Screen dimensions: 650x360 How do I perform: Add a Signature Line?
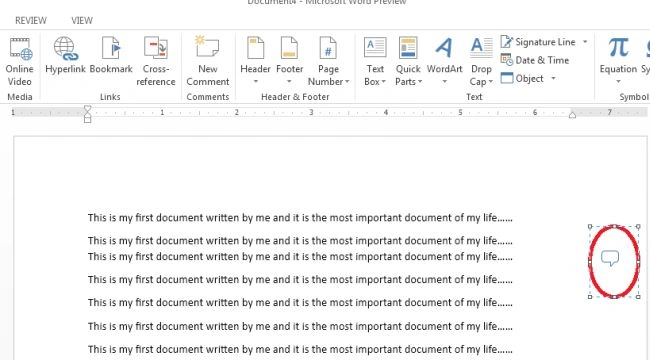[538, 42]
